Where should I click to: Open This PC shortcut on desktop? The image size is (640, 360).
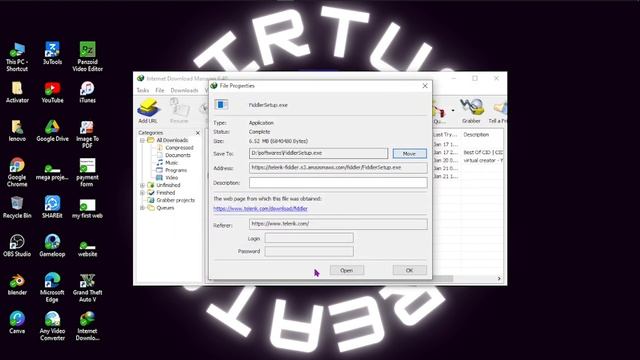pyautogui.click(x=17, y=57)
